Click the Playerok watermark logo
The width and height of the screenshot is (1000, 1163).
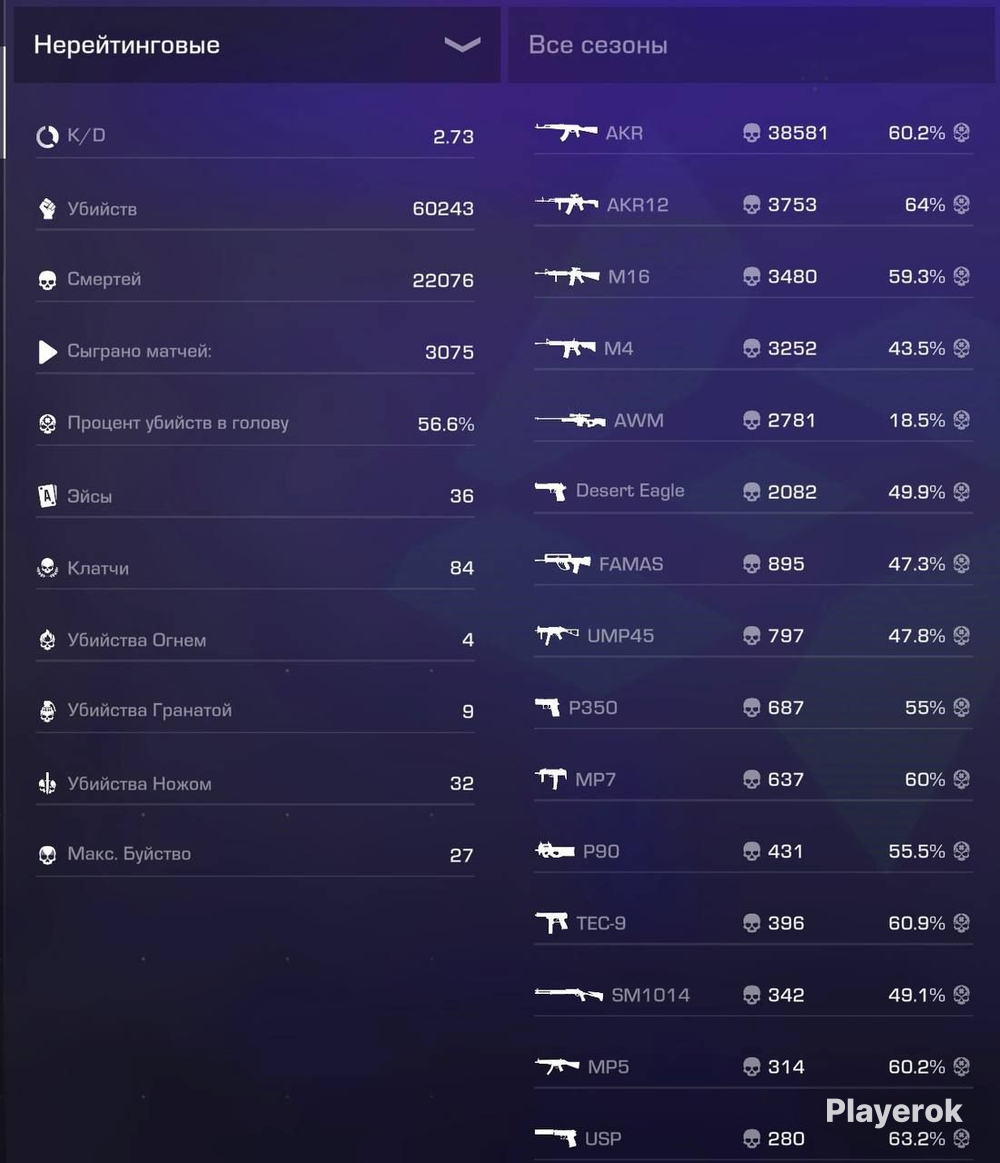(x=893, y=1111)
